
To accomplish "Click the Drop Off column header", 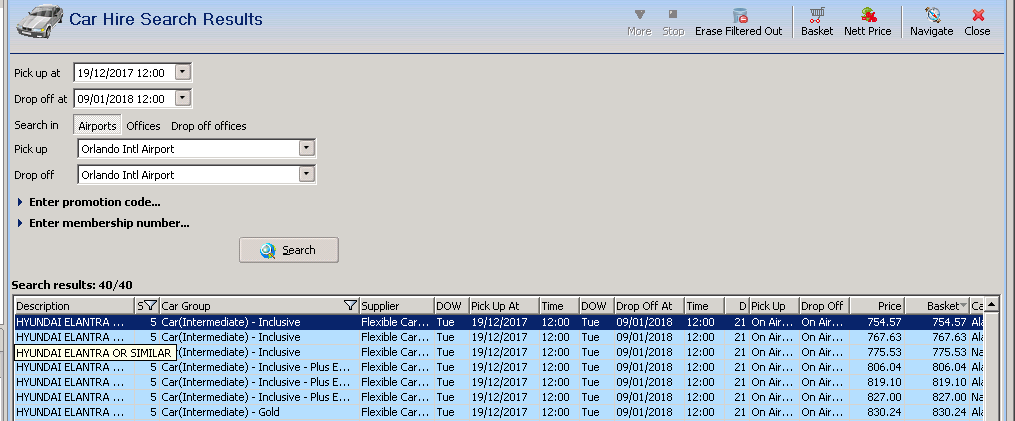I will (824, 306).
